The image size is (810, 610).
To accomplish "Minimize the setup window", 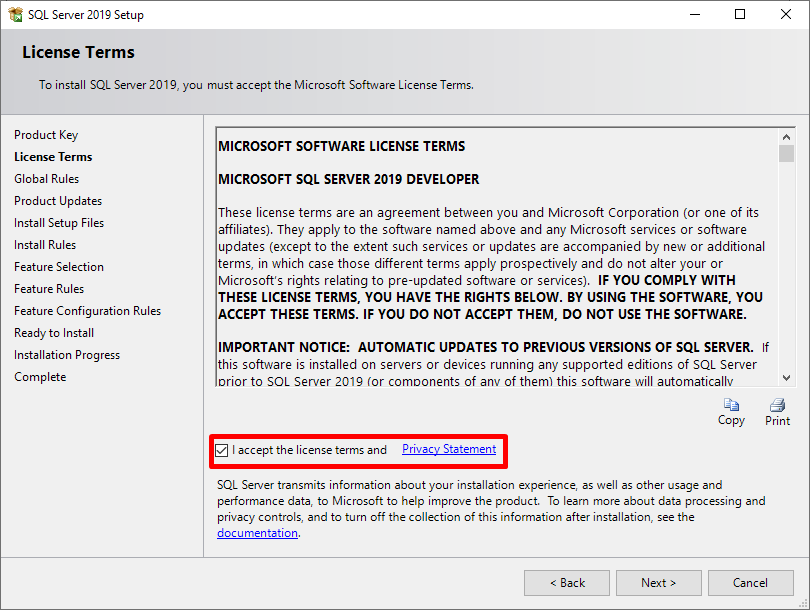I will [694, 15].
